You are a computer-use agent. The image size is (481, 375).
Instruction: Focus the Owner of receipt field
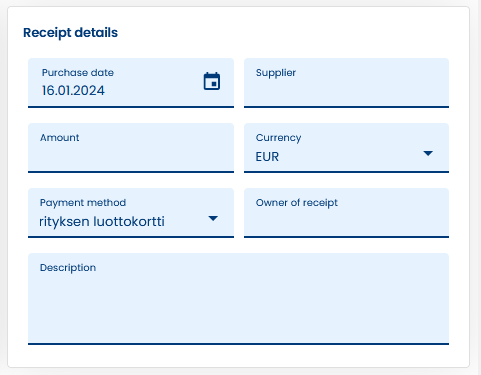point(346,213)
